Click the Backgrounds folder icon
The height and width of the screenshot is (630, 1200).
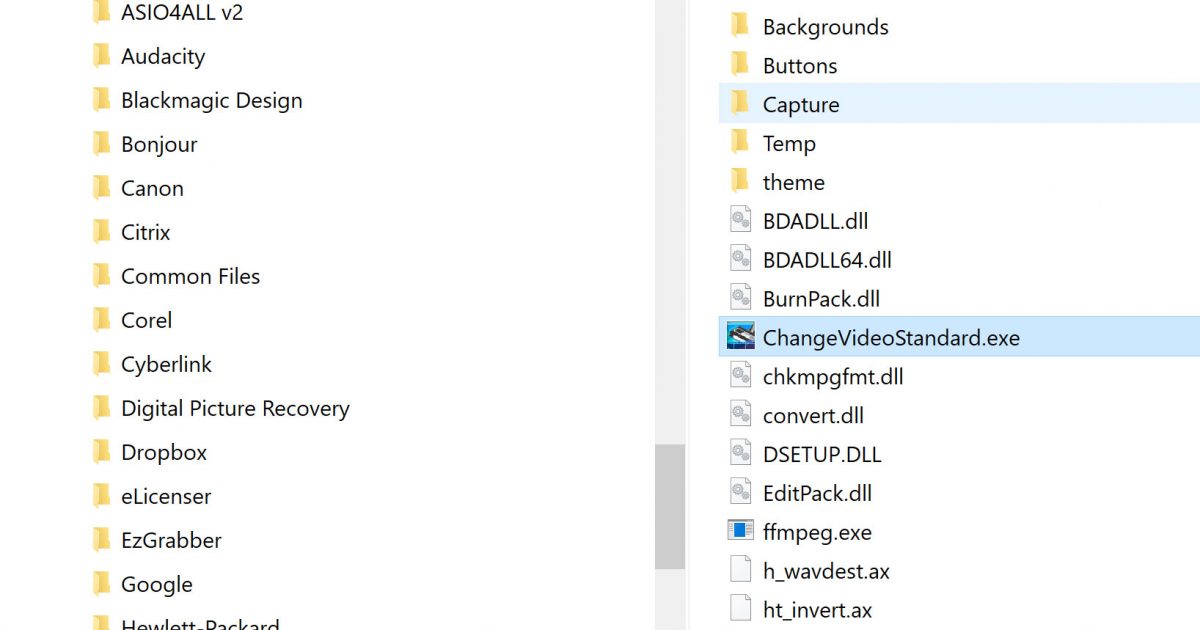click(740, 26)
